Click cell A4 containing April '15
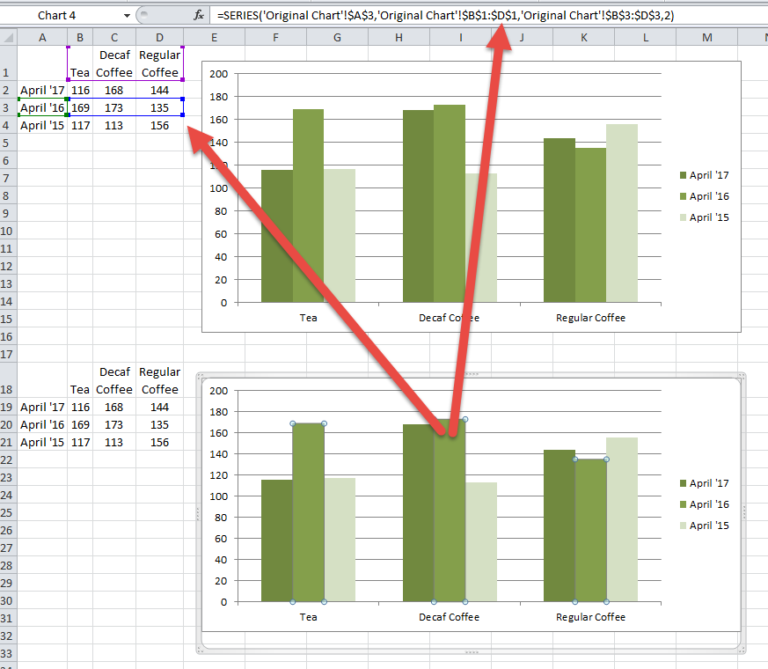 [43, 125]
